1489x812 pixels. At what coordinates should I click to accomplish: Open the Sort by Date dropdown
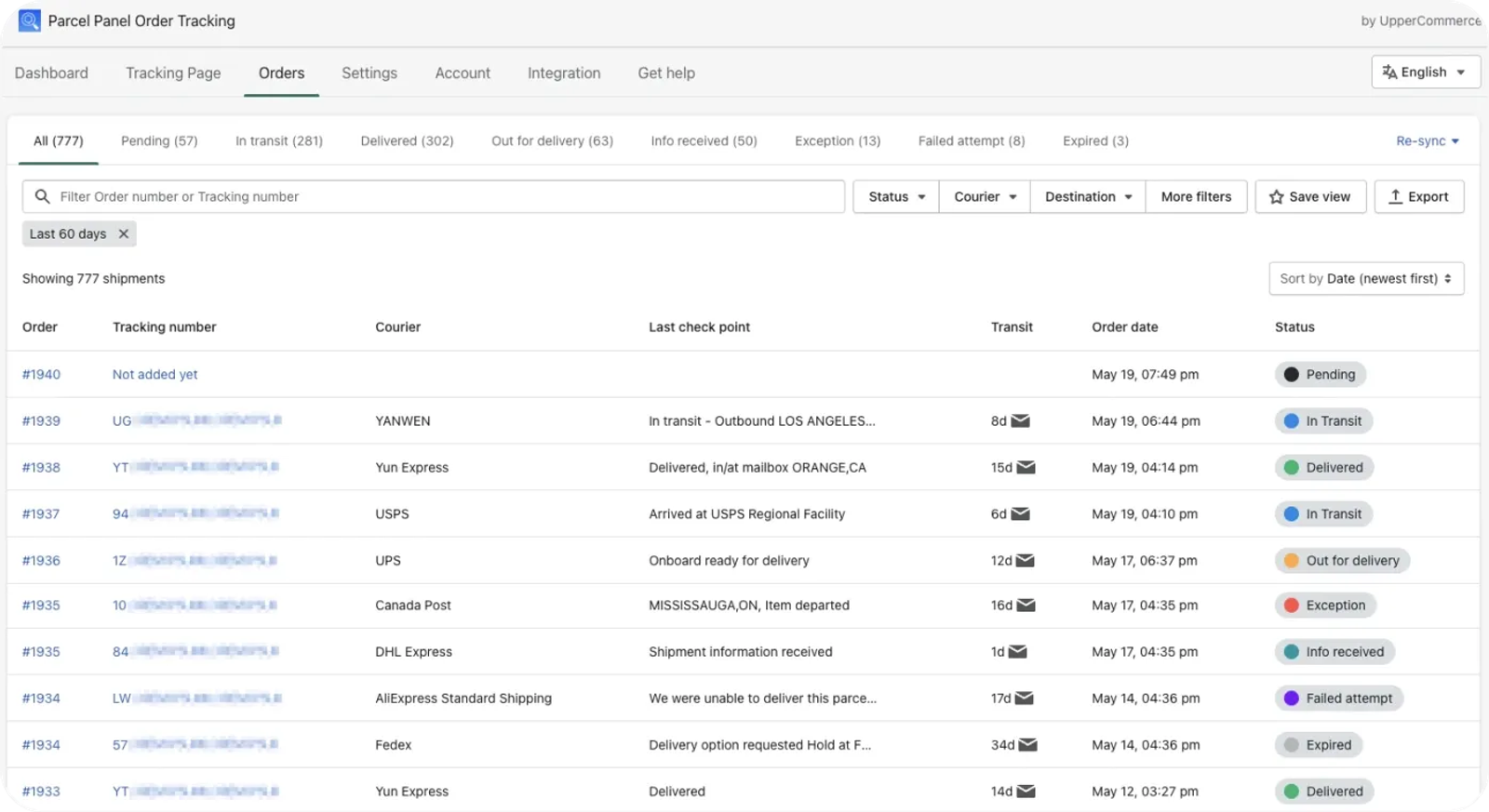point(1366,278)
